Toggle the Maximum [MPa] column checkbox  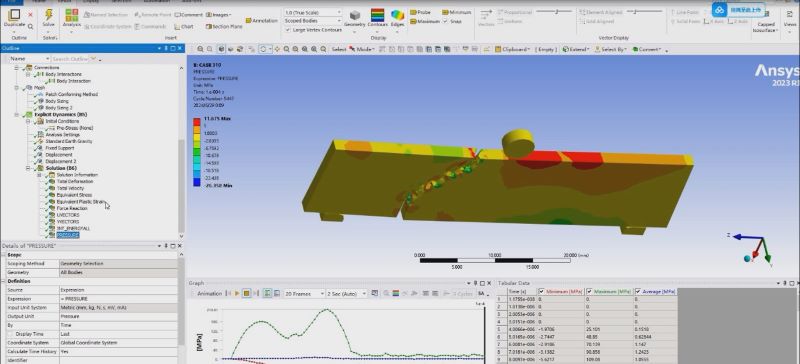pos(589,292)
